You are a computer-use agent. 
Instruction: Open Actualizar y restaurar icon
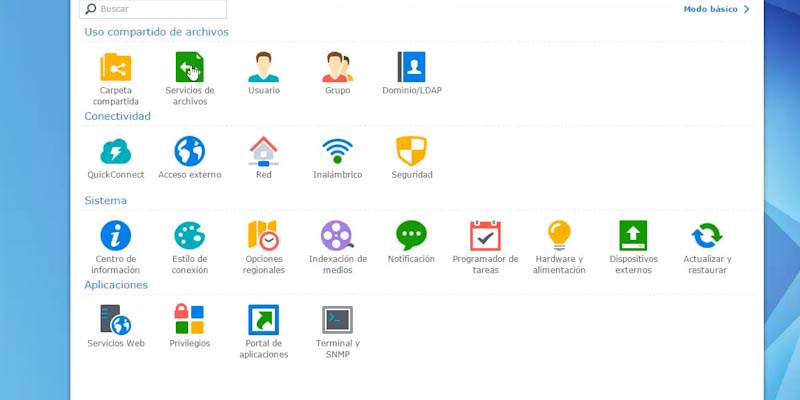click(x=707, y=235)
